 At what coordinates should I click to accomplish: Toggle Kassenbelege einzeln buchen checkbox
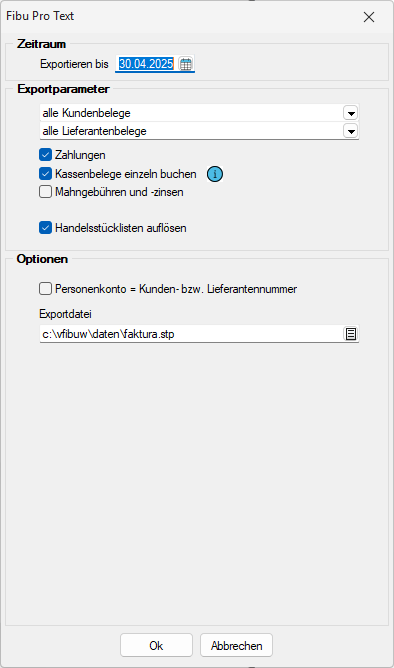tap(45, 174)
